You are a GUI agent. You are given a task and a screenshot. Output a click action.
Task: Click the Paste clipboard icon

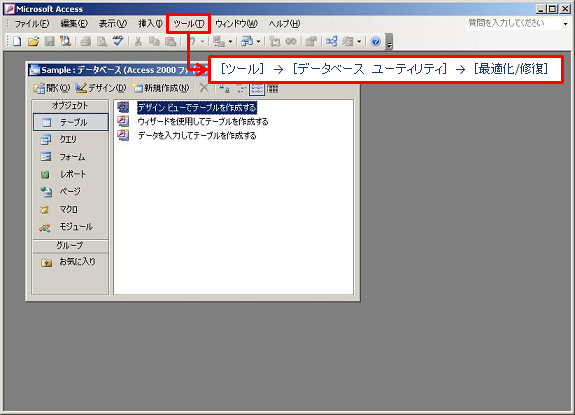pyautogui.click(x=171, y=41)
